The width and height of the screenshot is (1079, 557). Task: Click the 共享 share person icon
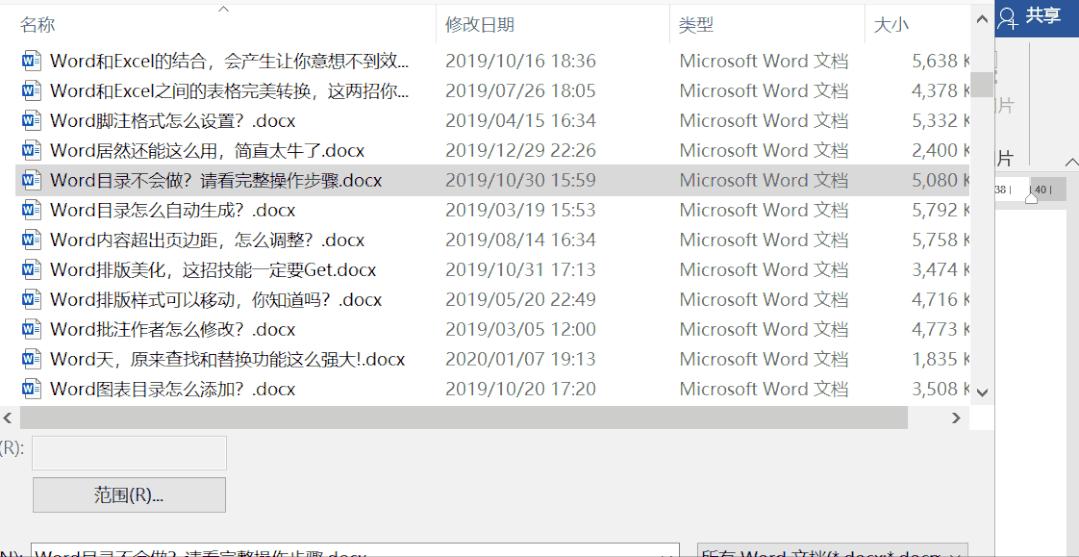[x=1008, y=18]
